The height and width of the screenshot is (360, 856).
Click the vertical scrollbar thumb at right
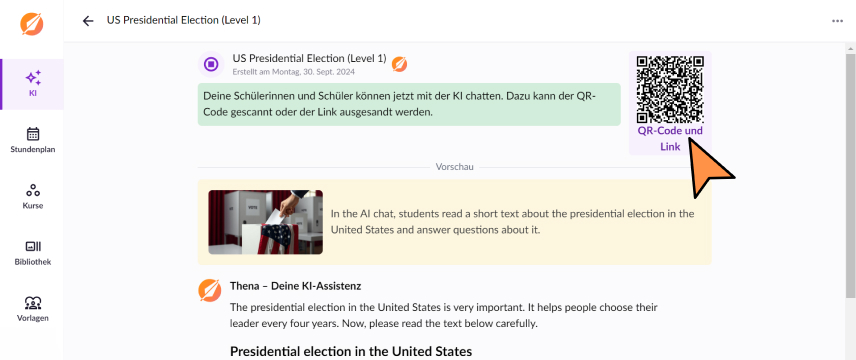(x=851, y=175)
